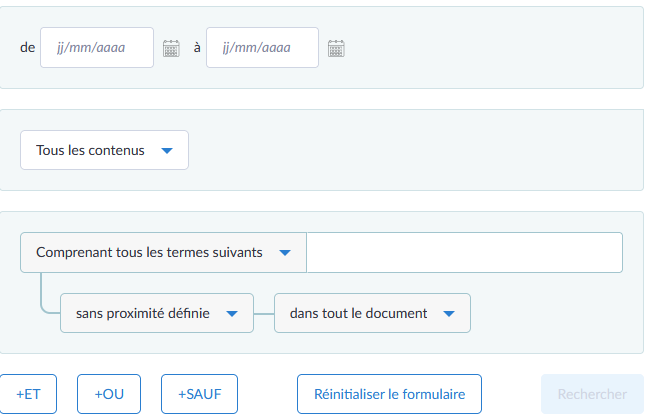Click the arrow next to Comprenant tous les termes

pyautogui.click(x=285, y=253)
